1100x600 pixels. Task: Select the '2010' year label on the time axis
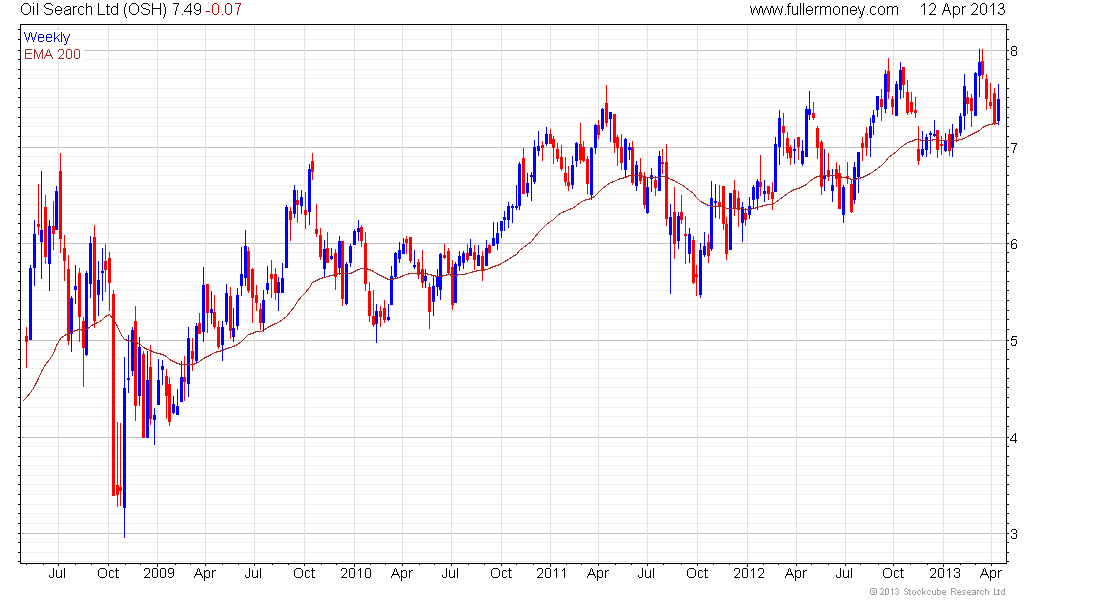tap(356, 573)
